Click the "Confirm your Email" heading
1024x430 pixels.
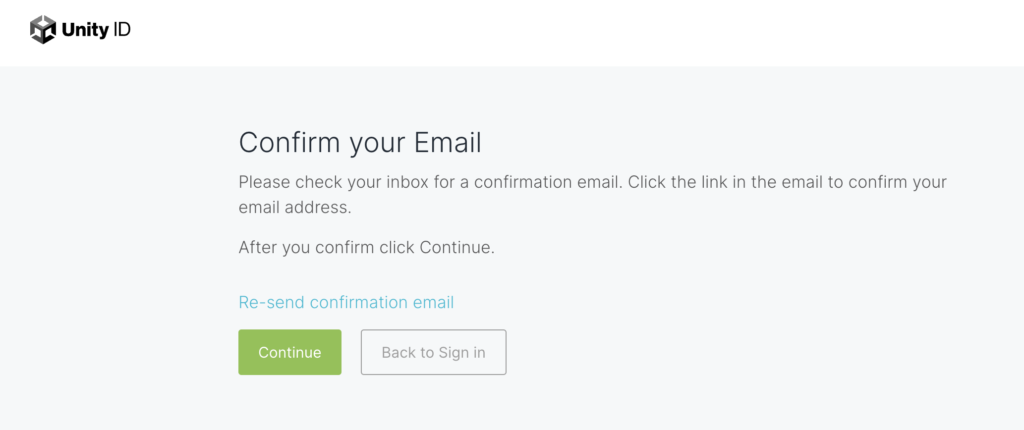click(360, 143)
